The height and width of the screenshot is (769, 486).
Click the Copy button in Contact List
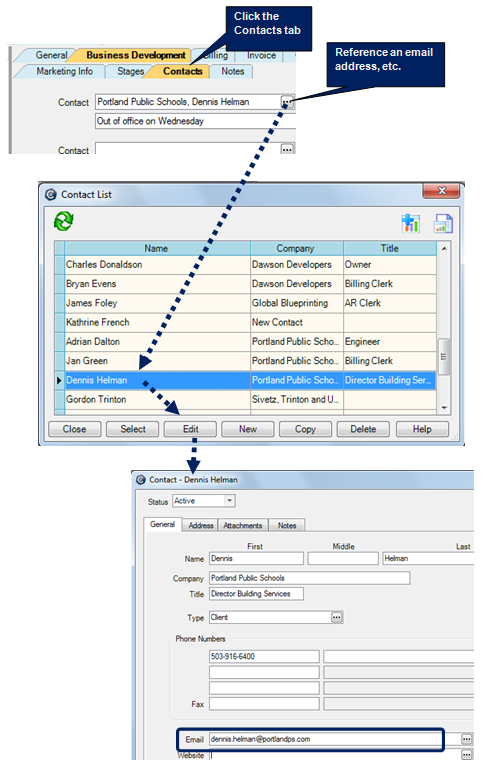(x=305, y=429)
